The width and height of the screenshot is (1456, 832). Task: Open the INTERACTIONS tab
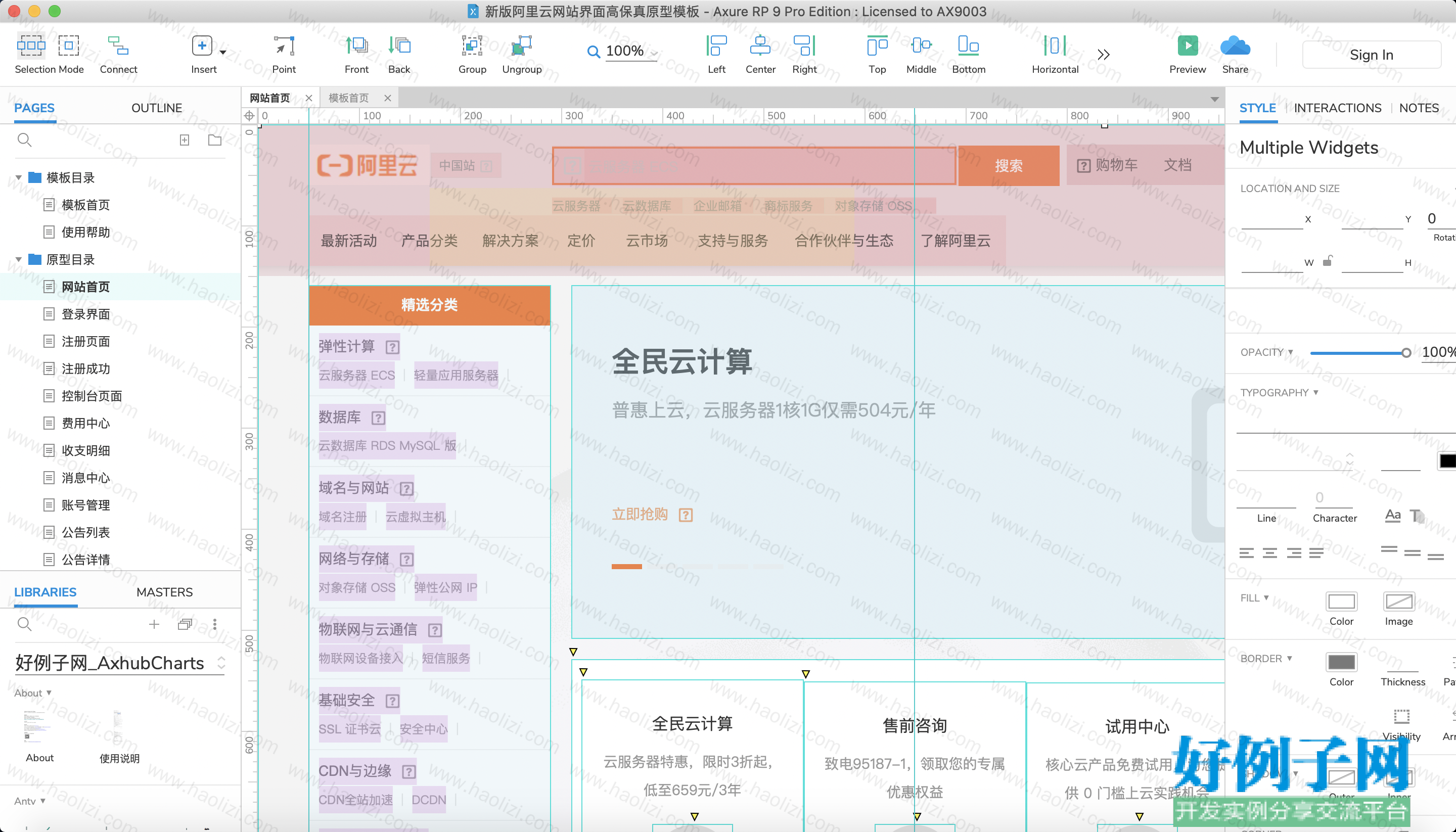[x=1337, y=108]
